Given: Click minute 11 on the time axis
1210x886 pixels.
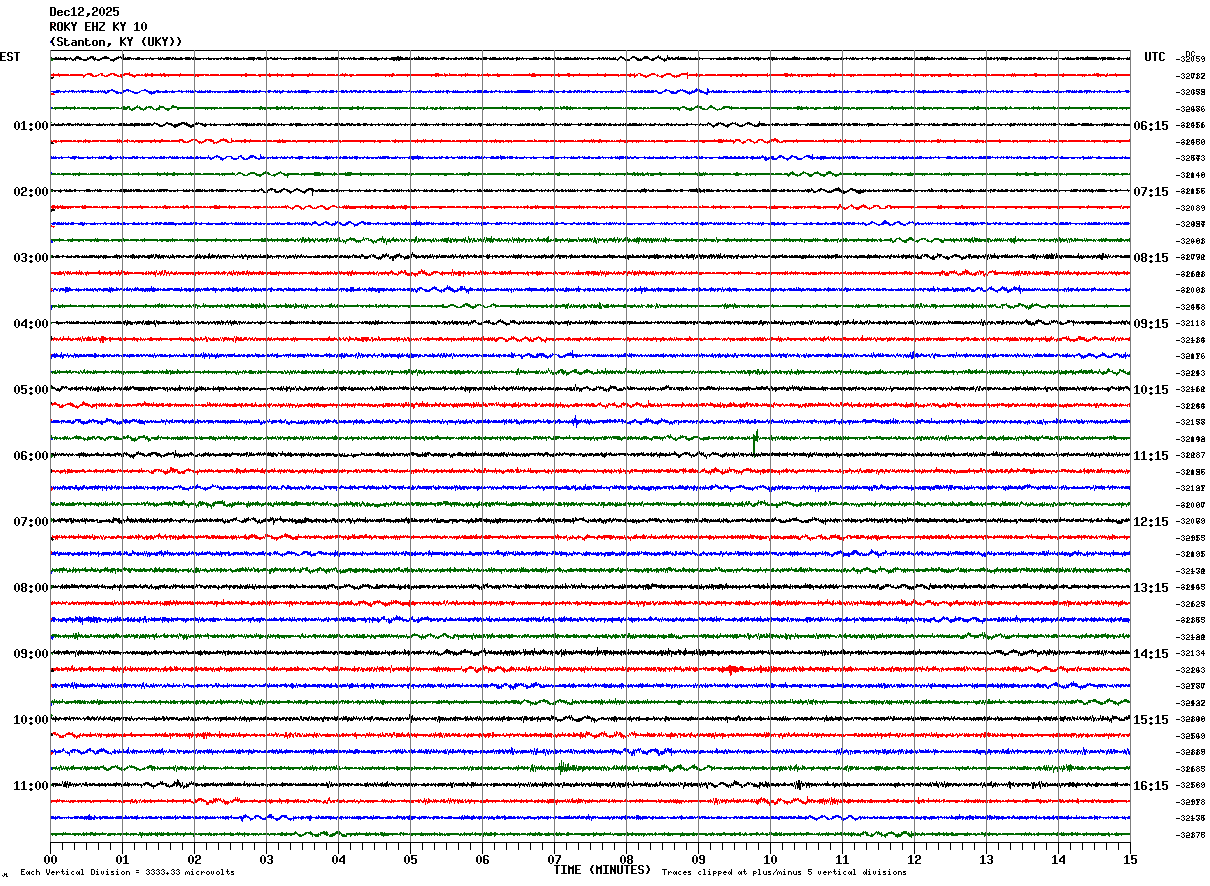Looking at the screenshot, I should click(842, 859).
